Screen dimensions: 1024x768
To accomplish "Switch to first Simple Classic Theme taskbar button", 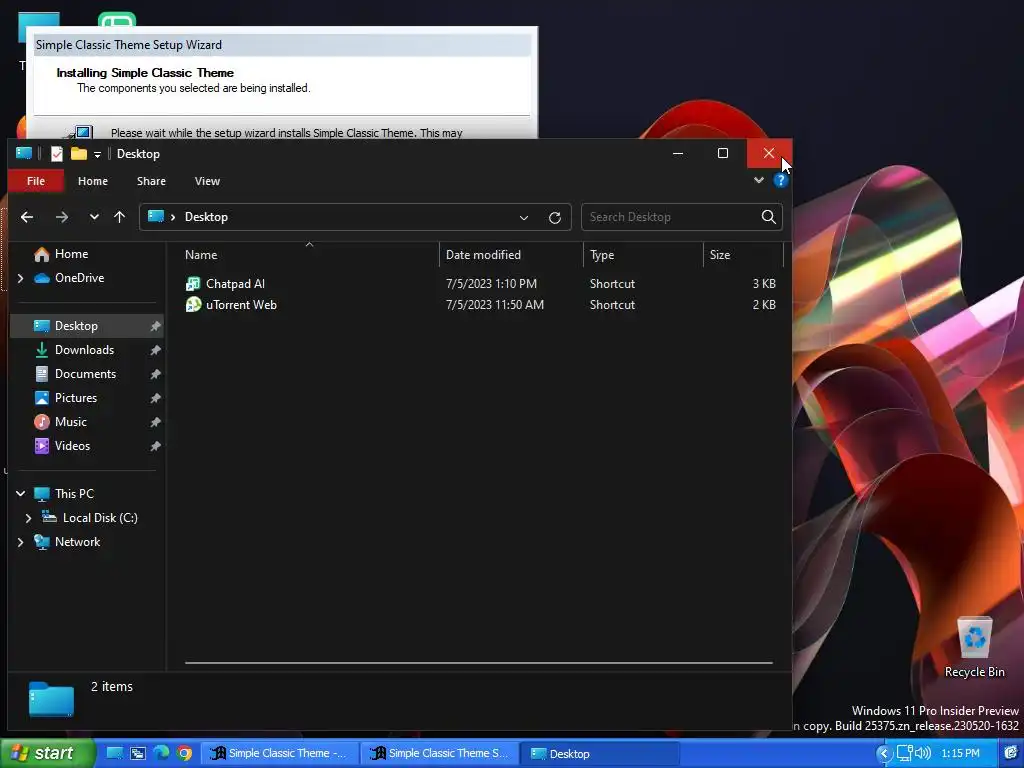I will click(279, 754).
